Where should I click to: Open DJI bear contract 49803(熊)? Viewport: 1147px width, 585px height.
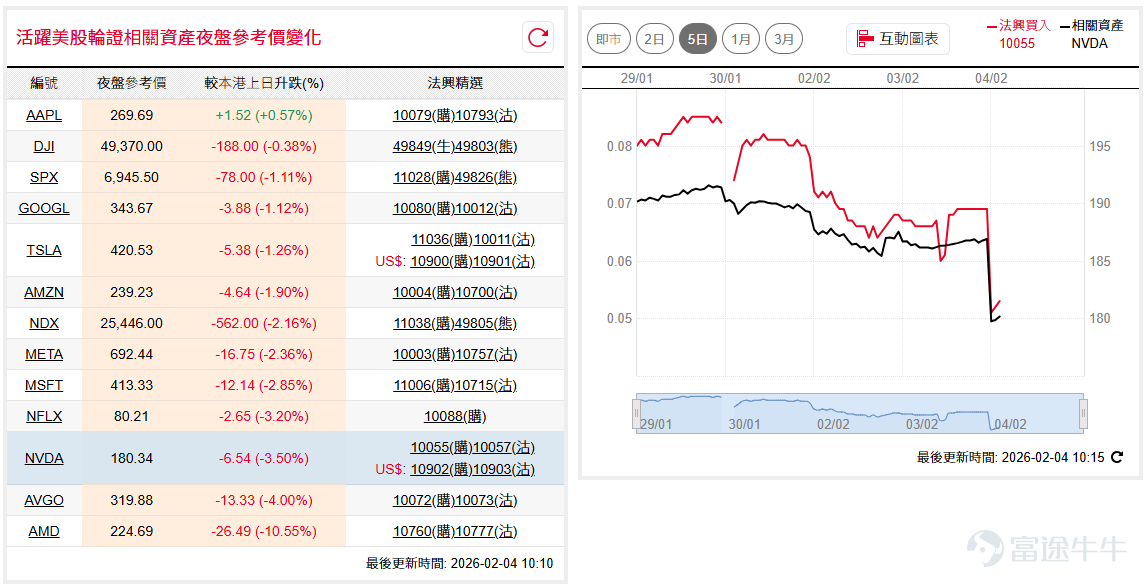pyautogui.click(x=486, y=146)
